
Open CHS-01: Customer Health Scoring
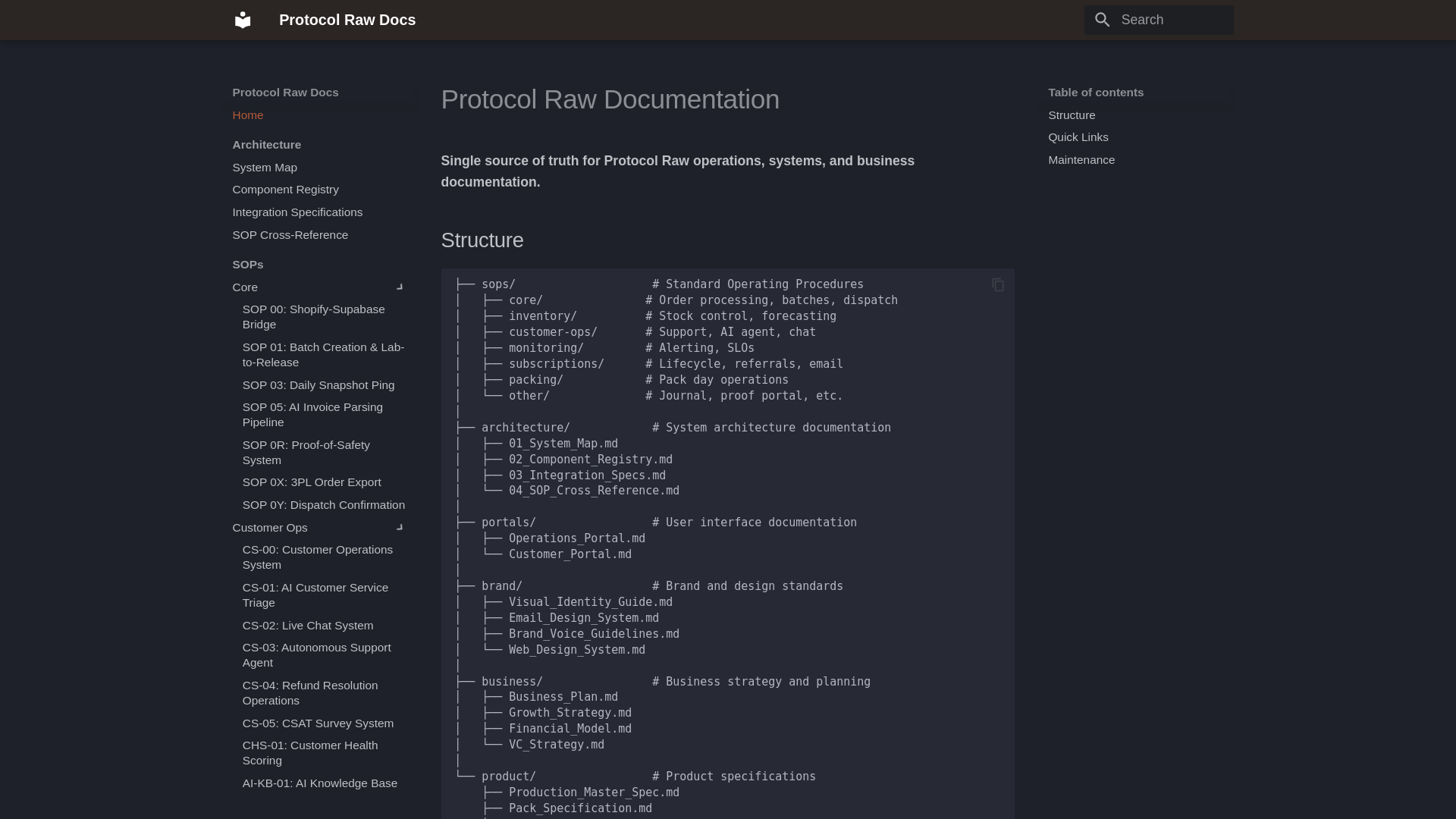310,753
